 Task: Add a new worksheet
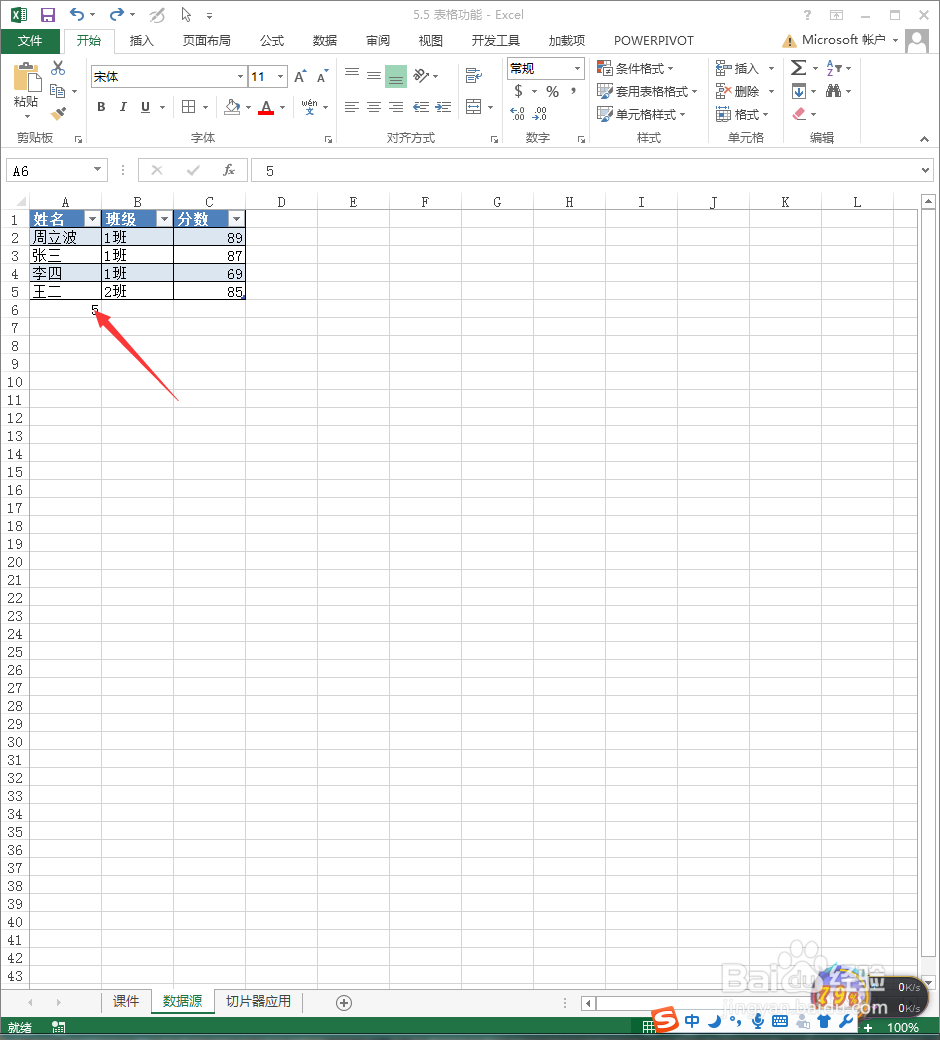pyautogui.click(x=344, y=1003)
